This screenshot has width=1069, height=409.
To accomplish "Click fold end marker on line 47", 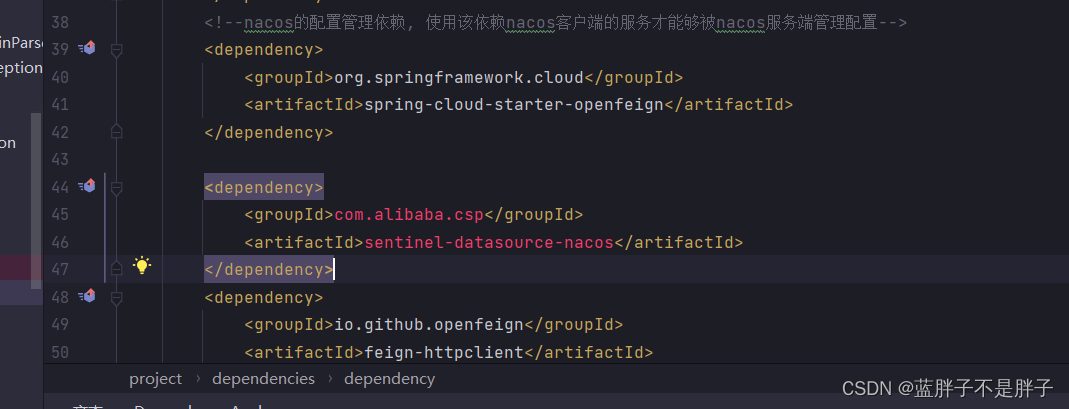I will pyautogui.click(x=117, y=269).
